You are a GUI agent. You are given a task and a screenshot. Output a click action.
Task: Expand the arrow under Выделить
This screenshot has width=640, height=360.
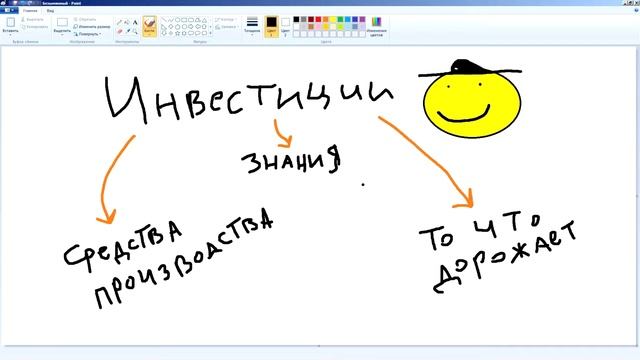[x=62, y=35]
